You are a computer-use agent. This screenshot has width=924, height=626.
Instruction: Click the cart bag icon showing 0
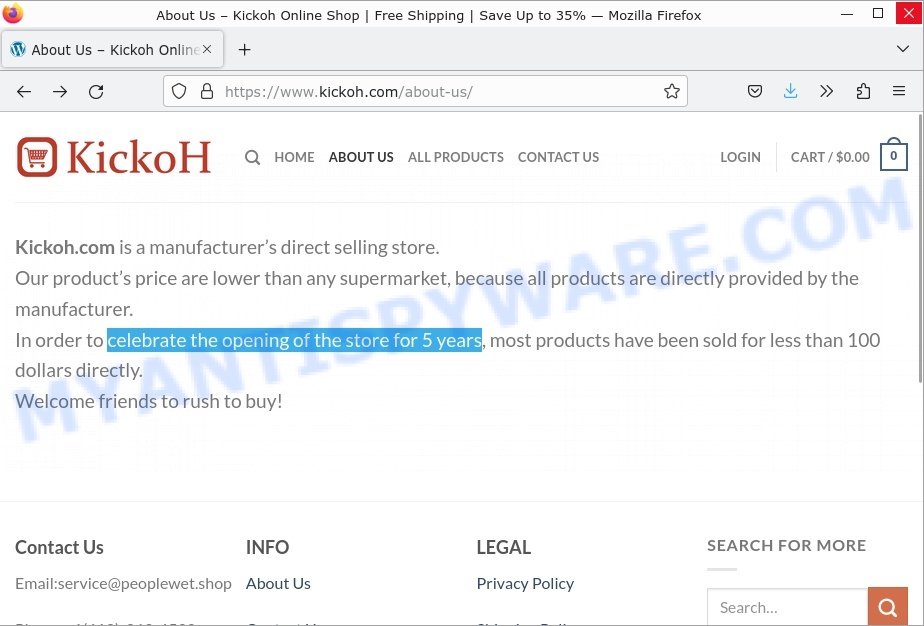pyautogui.click(x=894, y=154)
